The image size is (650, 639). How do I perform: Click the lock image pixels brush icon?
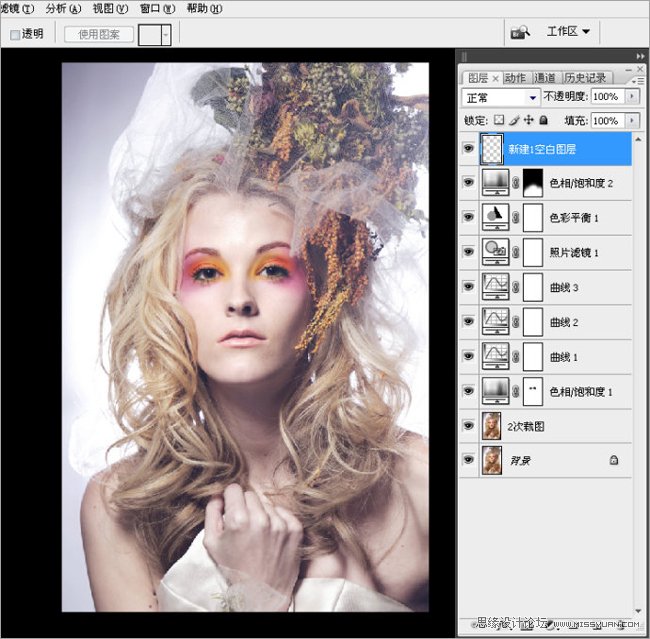point(514,120)
